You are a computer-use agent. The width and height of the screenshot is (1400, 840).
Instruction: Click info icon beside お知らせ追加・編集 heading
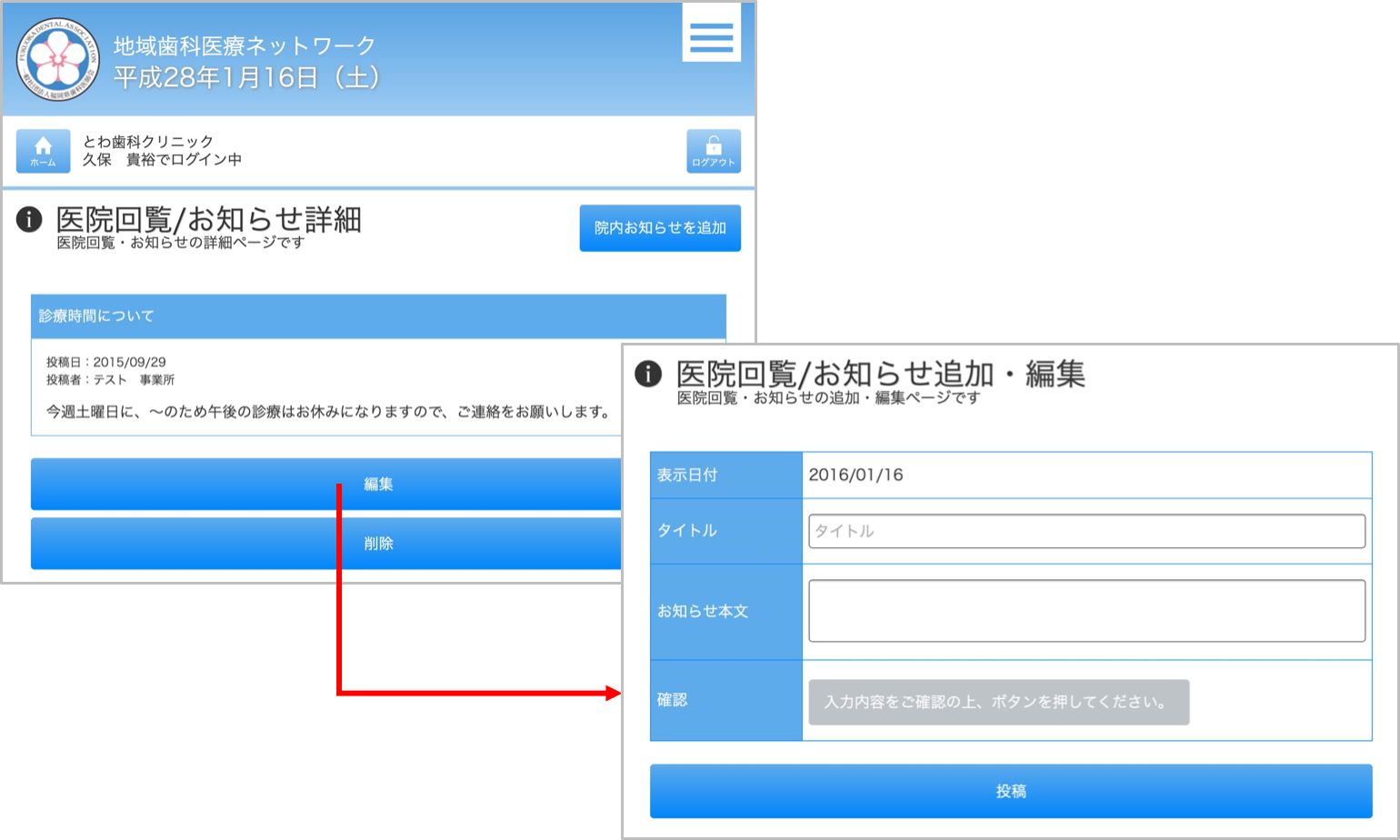point(648,374)
